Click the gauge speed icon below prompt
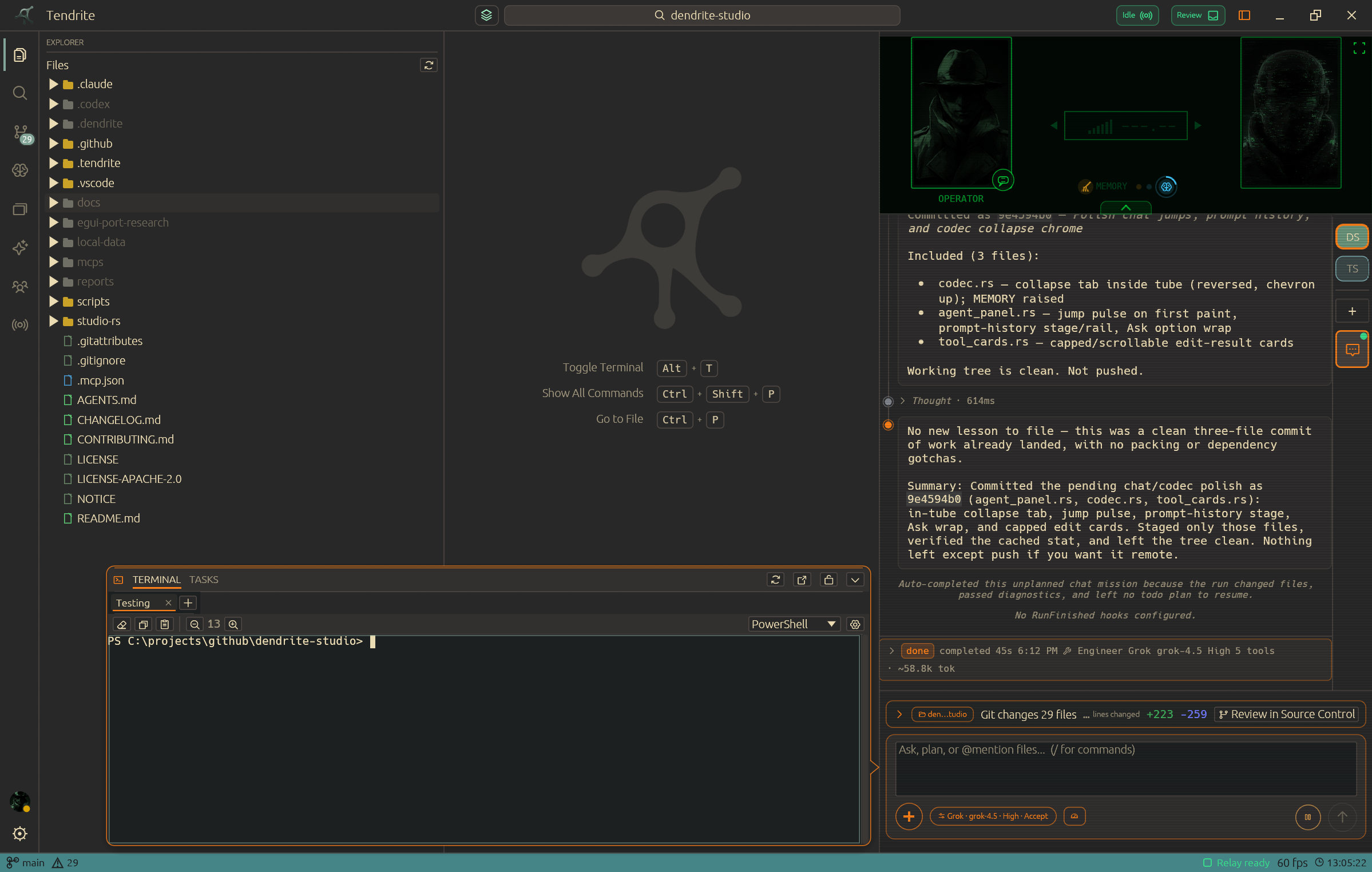This screenshot has height=872, width=1372. (x=1074, y=816)
